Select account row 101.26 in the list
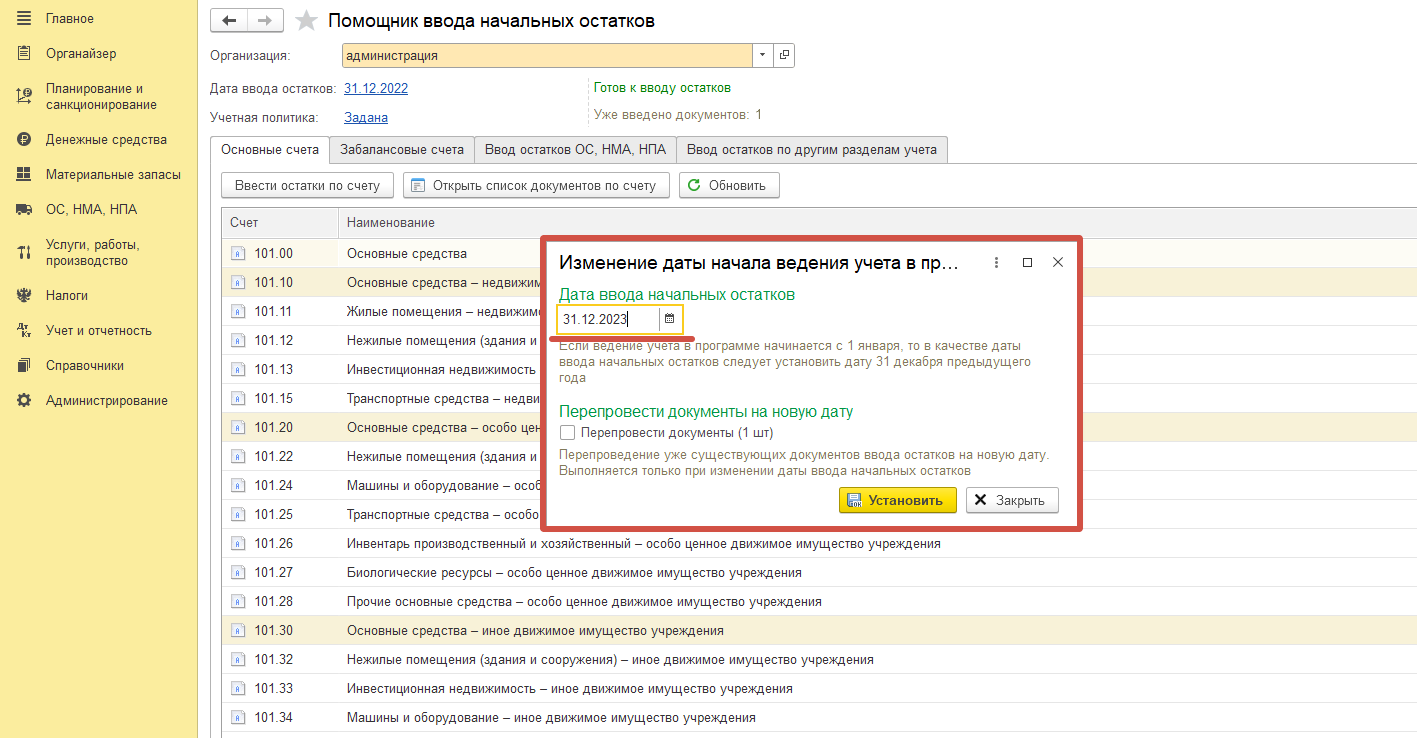This screenshot has width=1417, height=738. click(818, 544)
